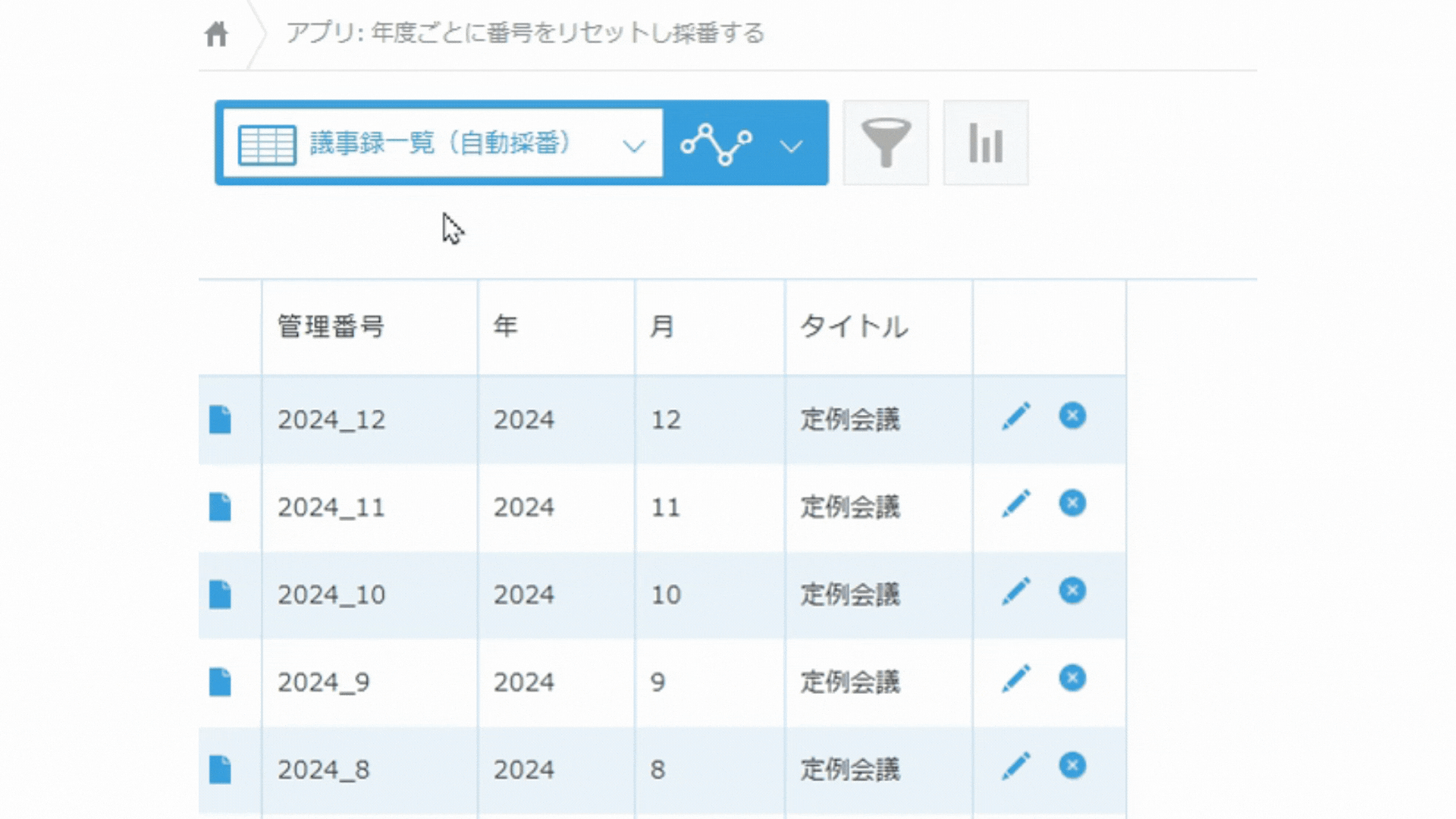This screenshot has width=1456, height=819.
Task: Open record details for 2024_8 row
Action: (x=220, y=769)
